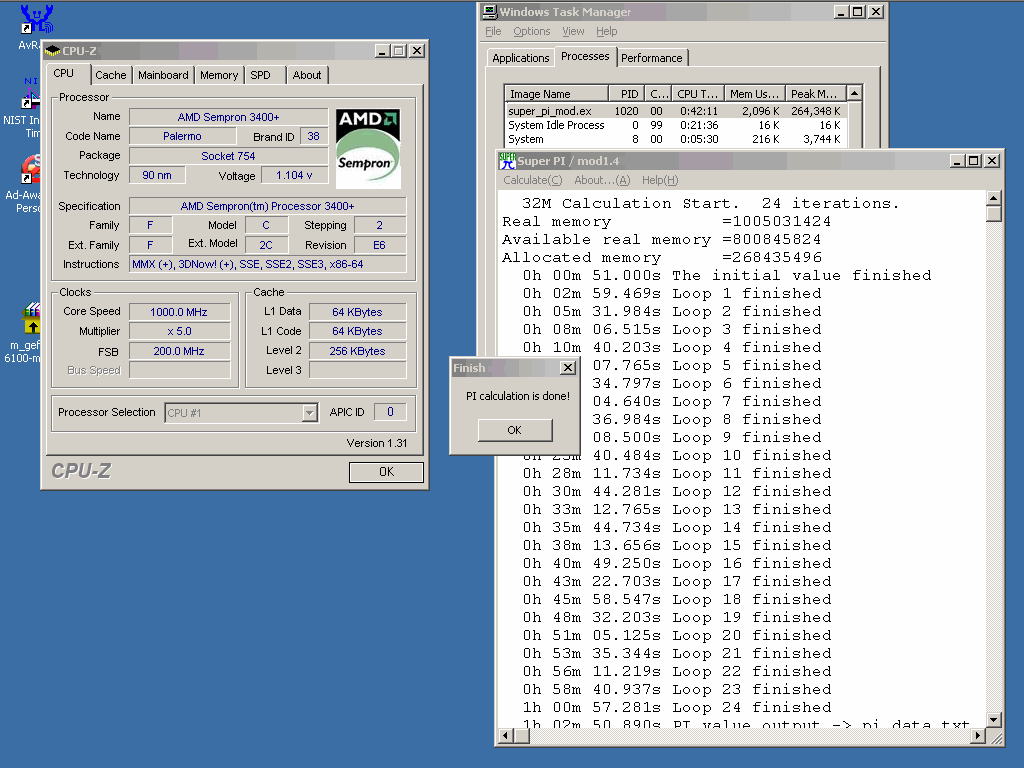
Task: Select the System Idle Process row
Action: [675, 125]
